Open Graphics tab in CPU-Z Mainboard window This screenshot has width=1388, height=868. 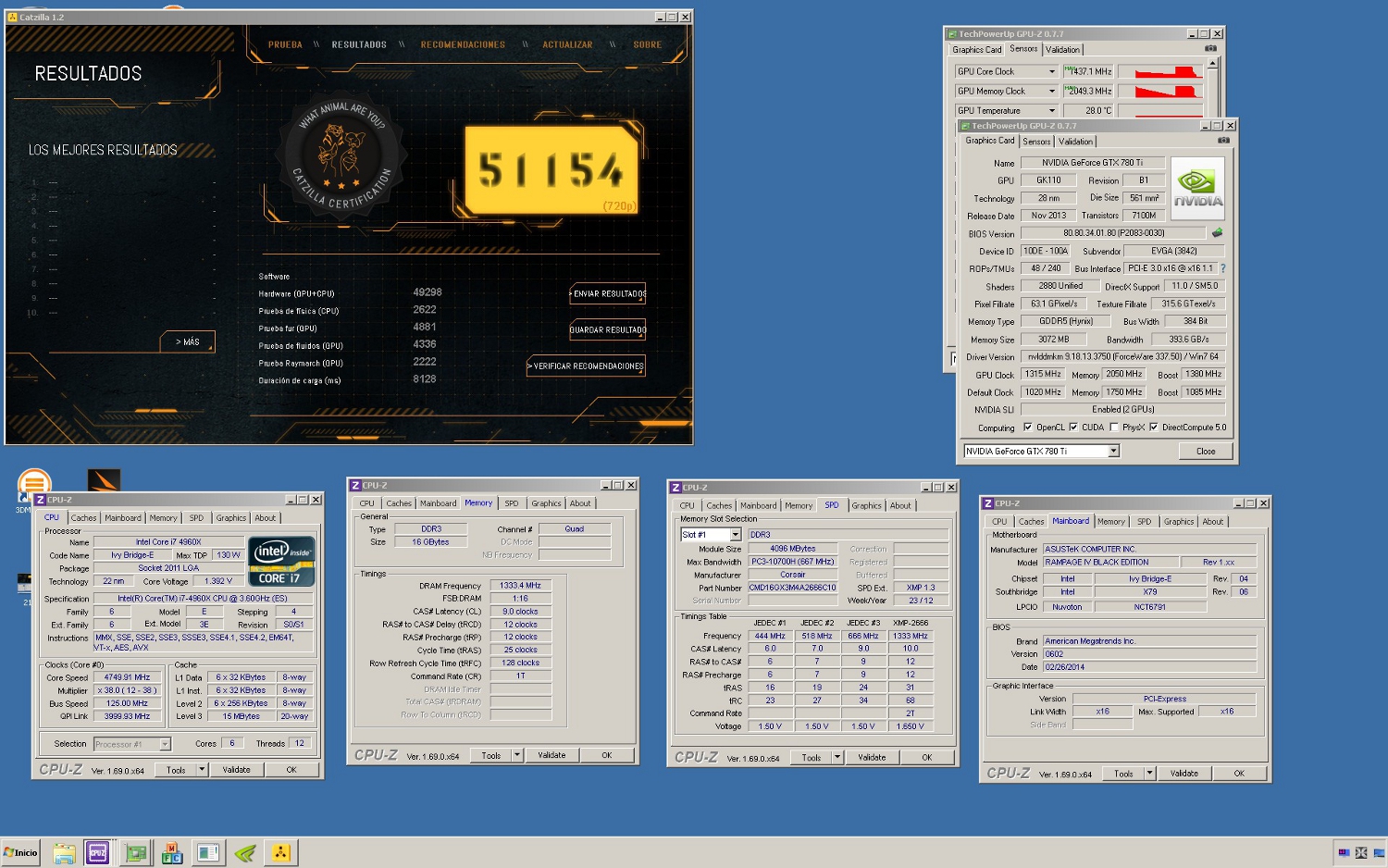(1179, 522)
